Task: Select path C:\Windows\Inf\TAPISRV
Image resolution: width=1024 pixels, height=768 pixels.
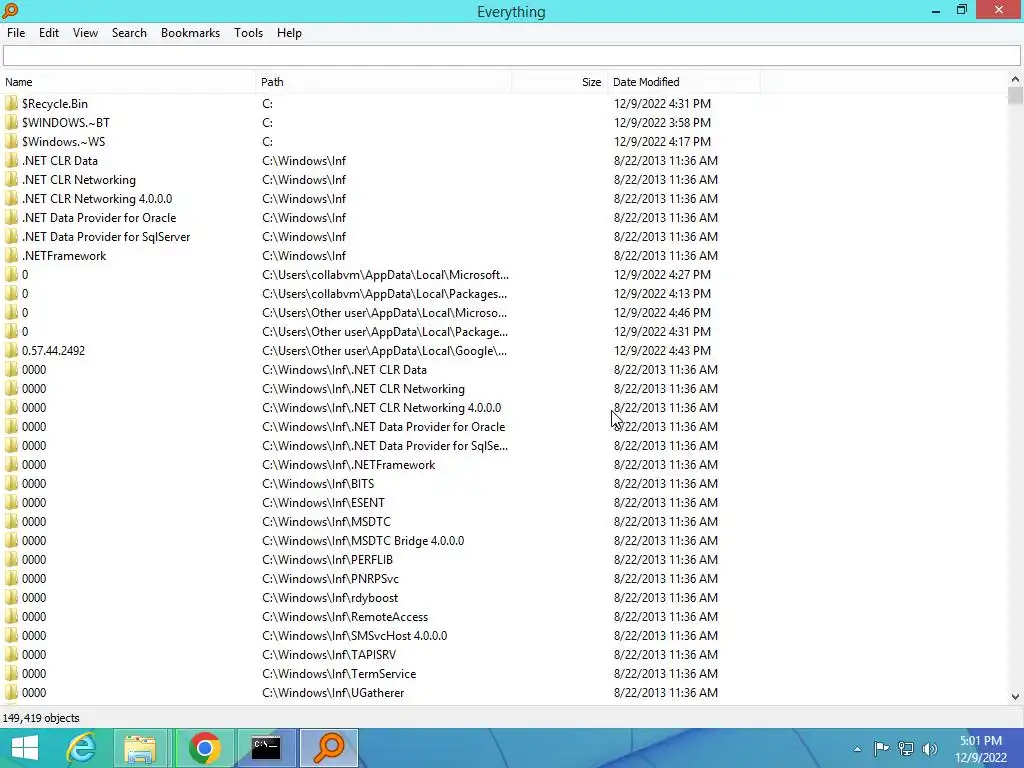Action: coord(329,654)
